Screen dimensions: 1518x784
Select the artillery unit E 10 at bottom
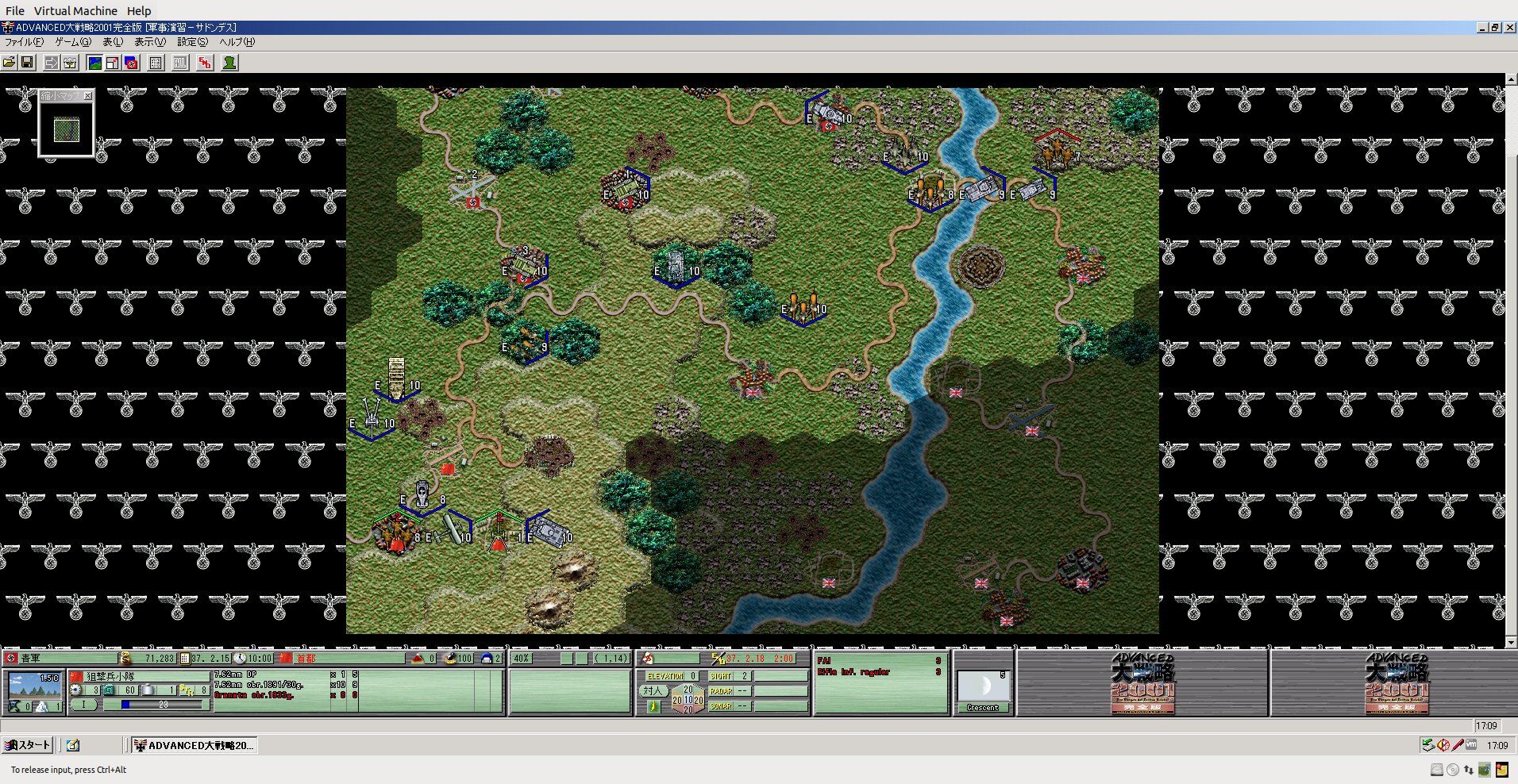click(449, 531)
